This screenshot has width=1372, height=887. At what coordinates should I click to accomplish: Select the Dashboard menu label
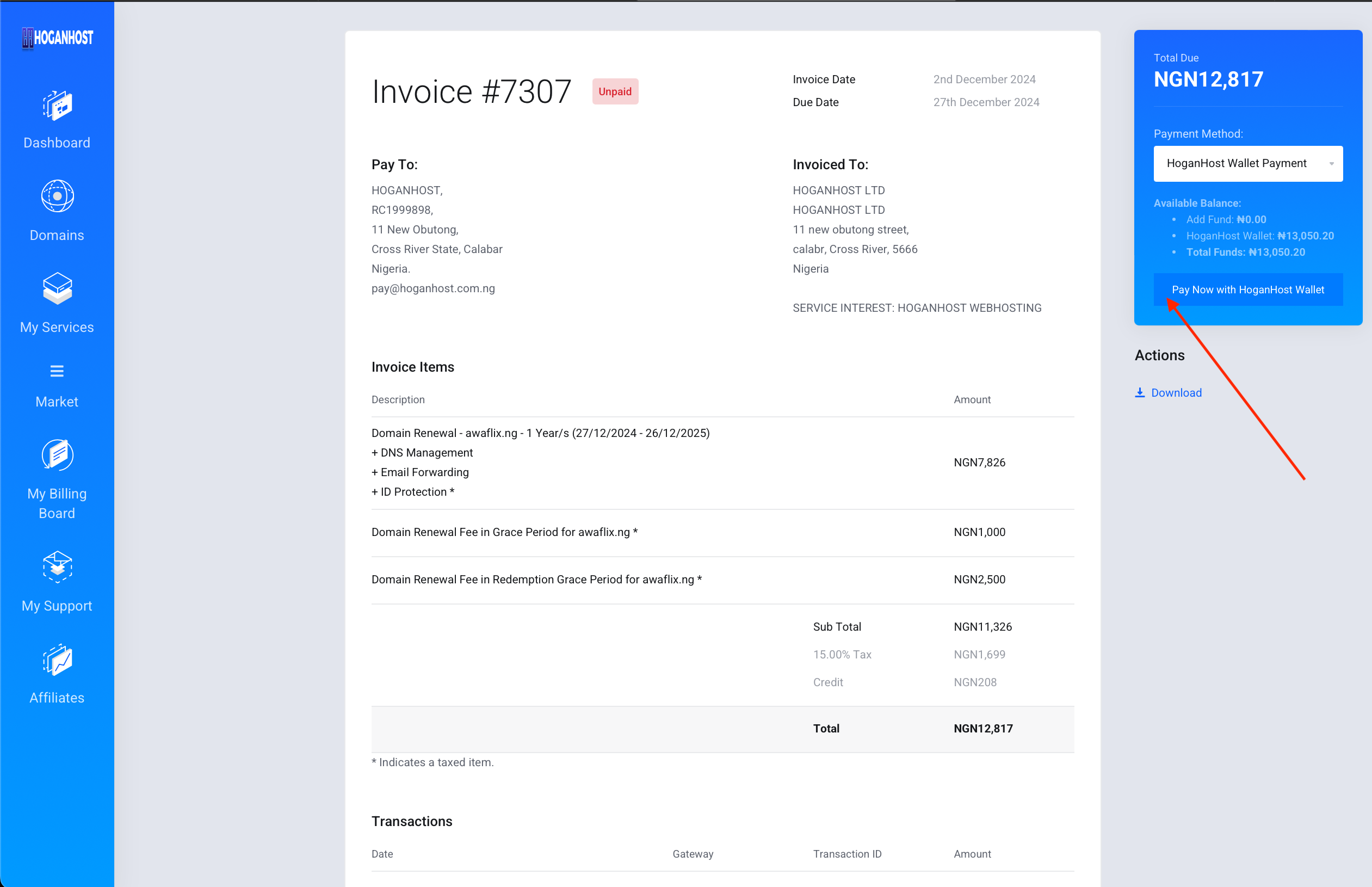[57, 143]
